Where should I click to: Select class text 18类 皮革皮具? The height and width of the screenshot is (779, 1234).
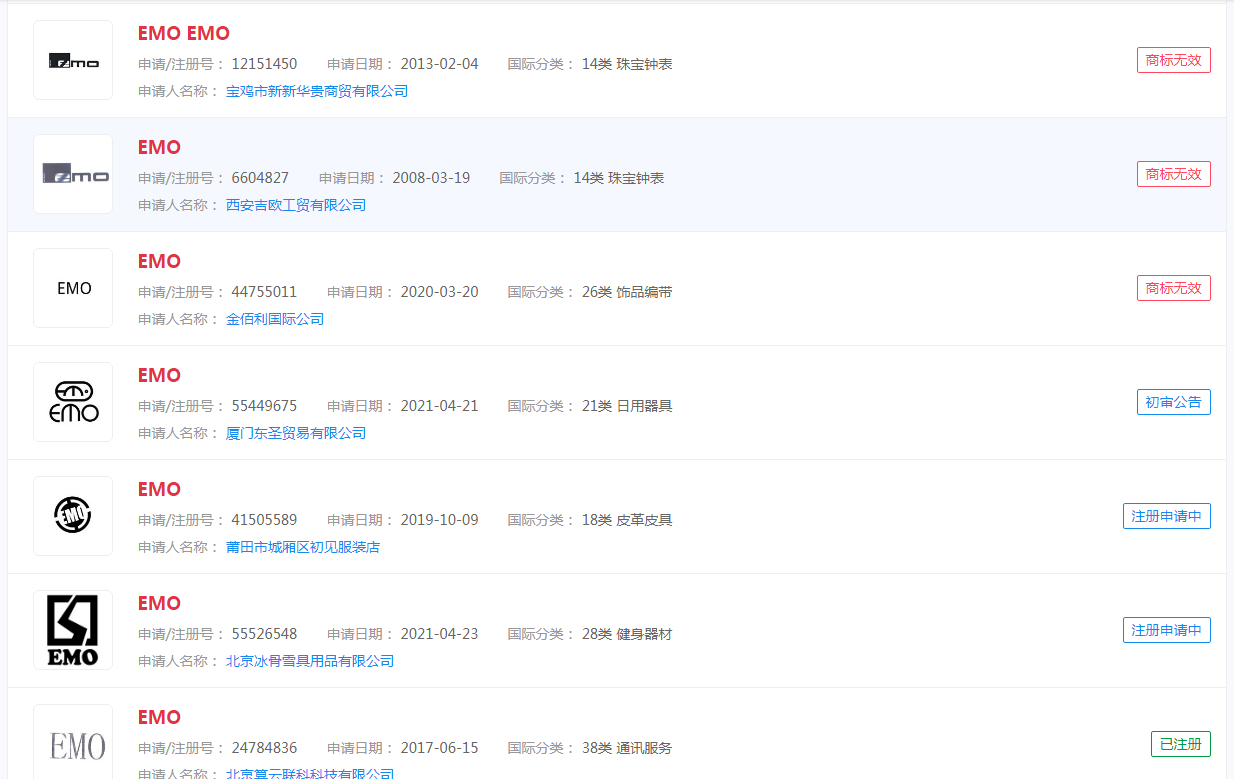click(627, 520)
